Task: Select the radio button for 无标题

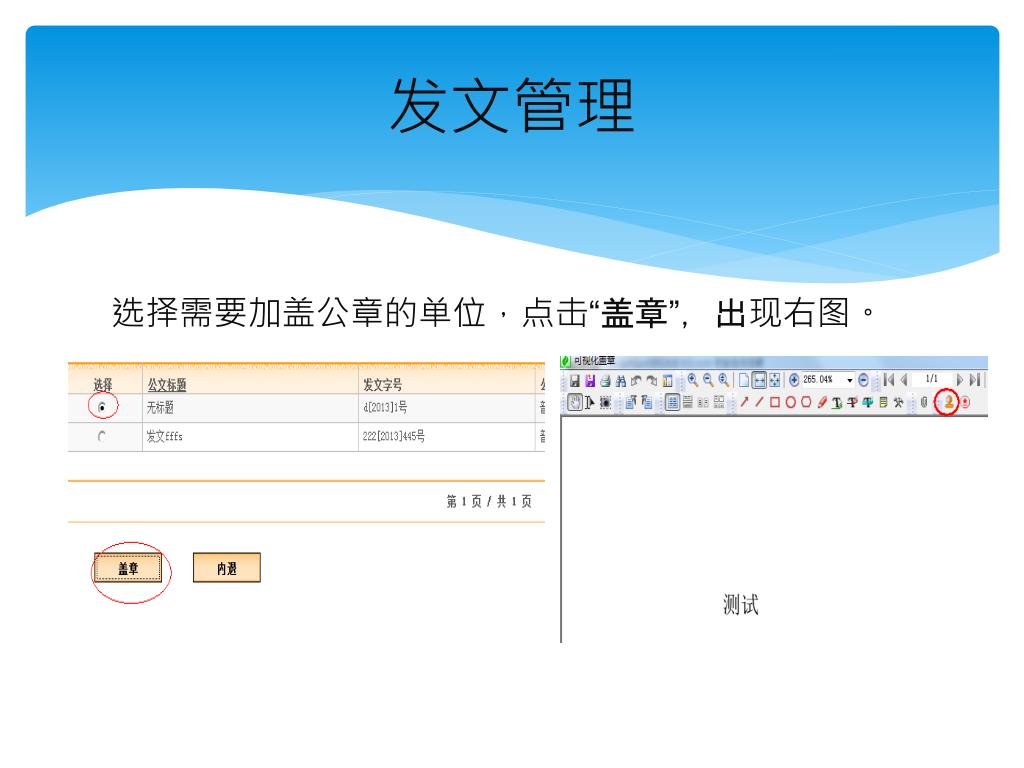Action: pos(102,407)
